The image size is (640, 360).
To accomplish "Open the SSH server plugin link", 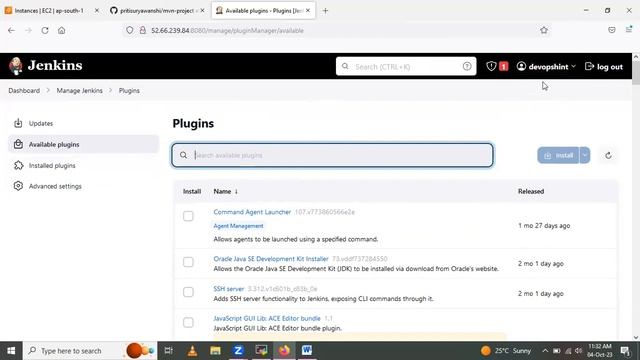I will tap(229, 289).
